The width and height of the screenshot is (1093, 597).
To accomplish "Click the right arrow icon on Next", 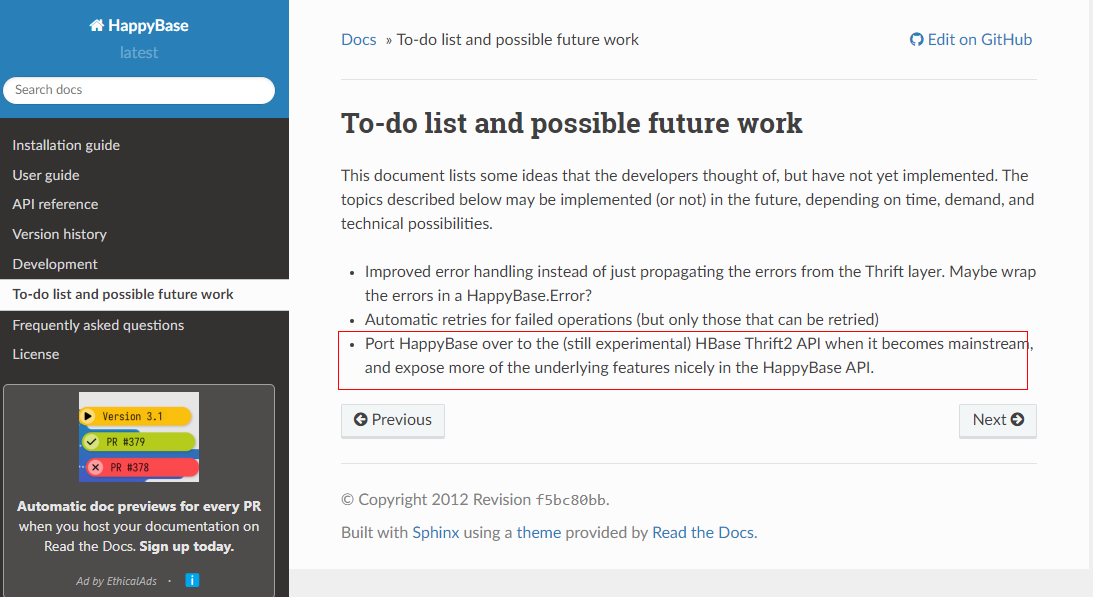I will click(1018, 420).
